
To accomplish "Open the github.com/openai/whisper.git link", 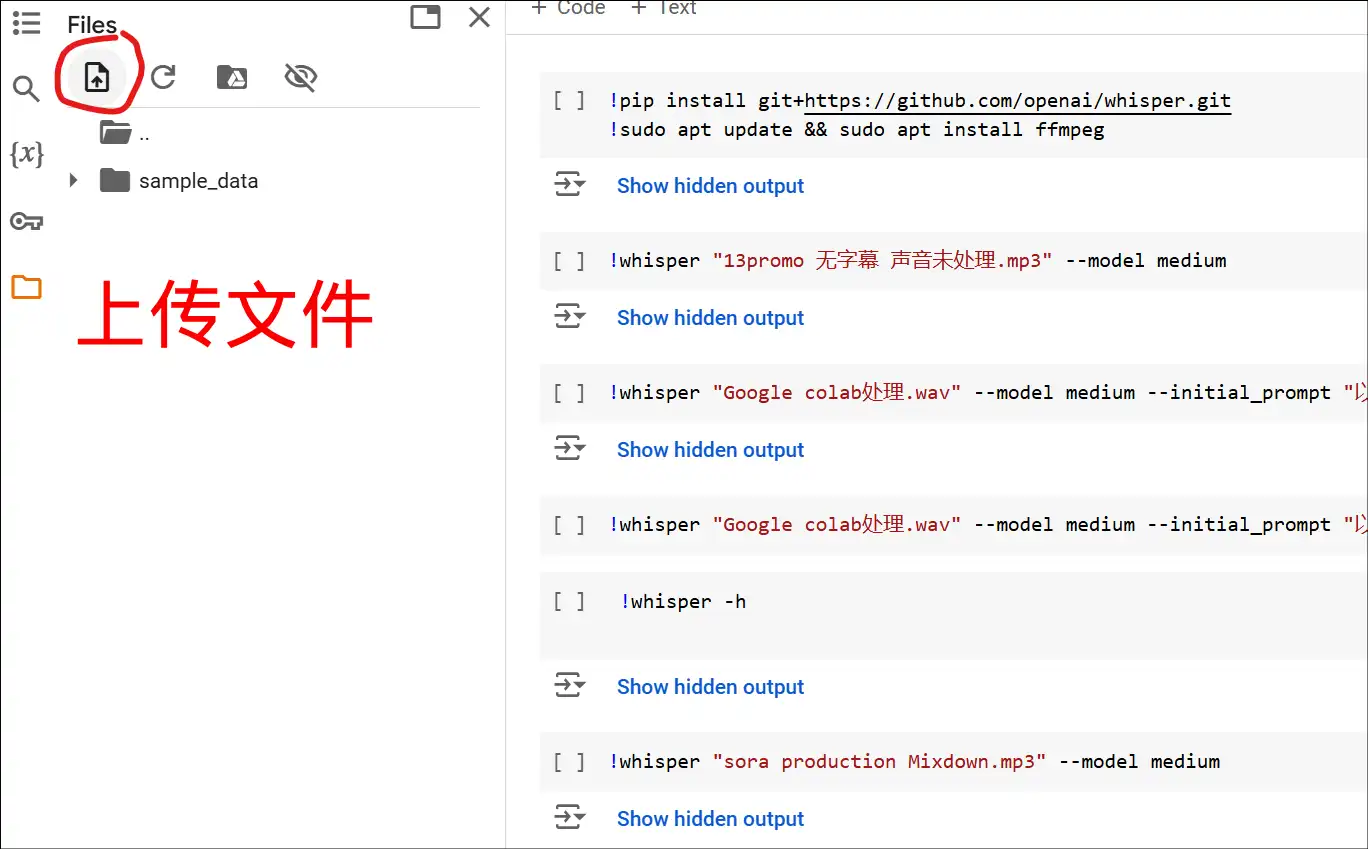I will coord(1018,100).
